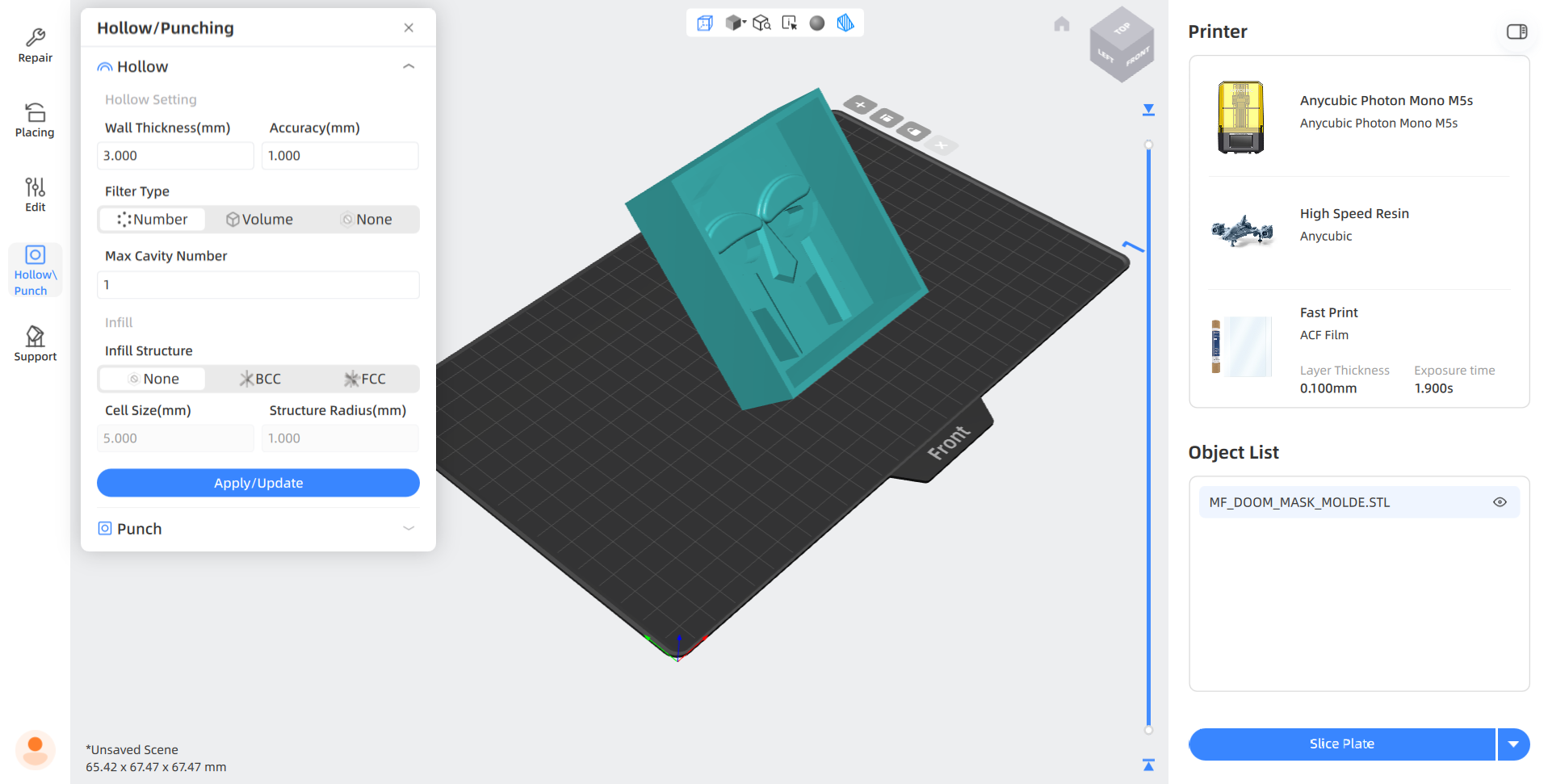Toggle the blue wireframe box view icon
This screenshot has width=1548, height=784.
pos(705,23)
